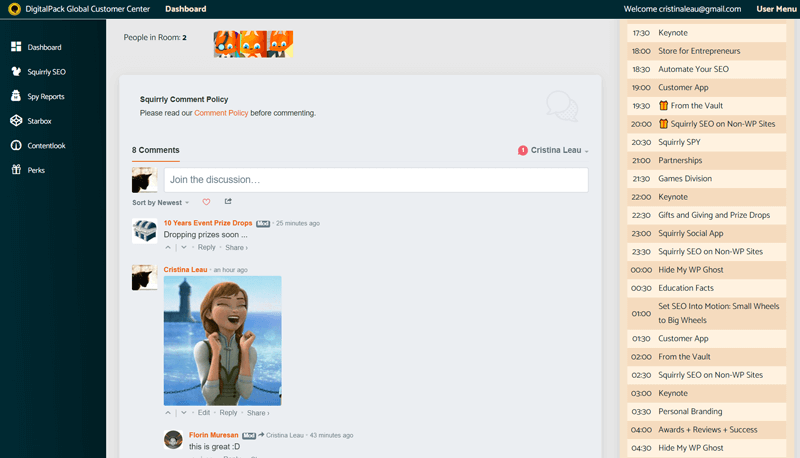Screen dimensions: 800x458
Task: Click the share icon next to heart
Action: click(x=228, y=201)
